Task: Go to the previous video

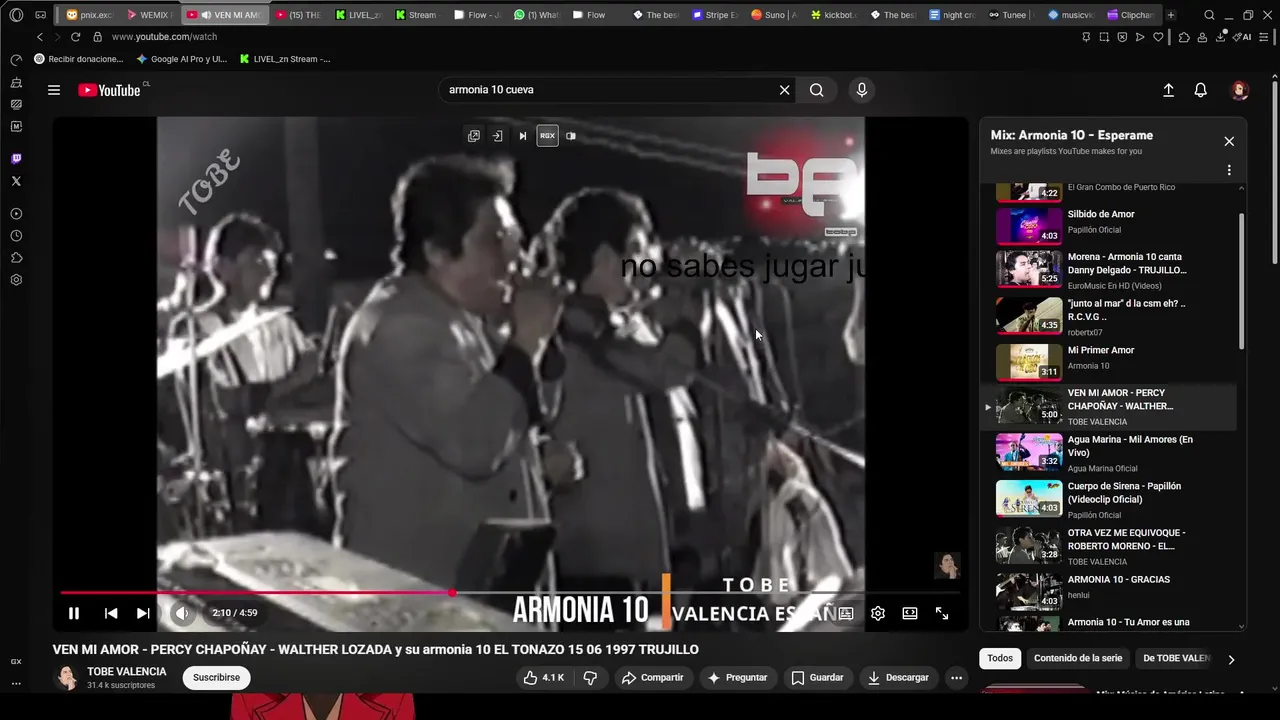Action: (111, 613)
